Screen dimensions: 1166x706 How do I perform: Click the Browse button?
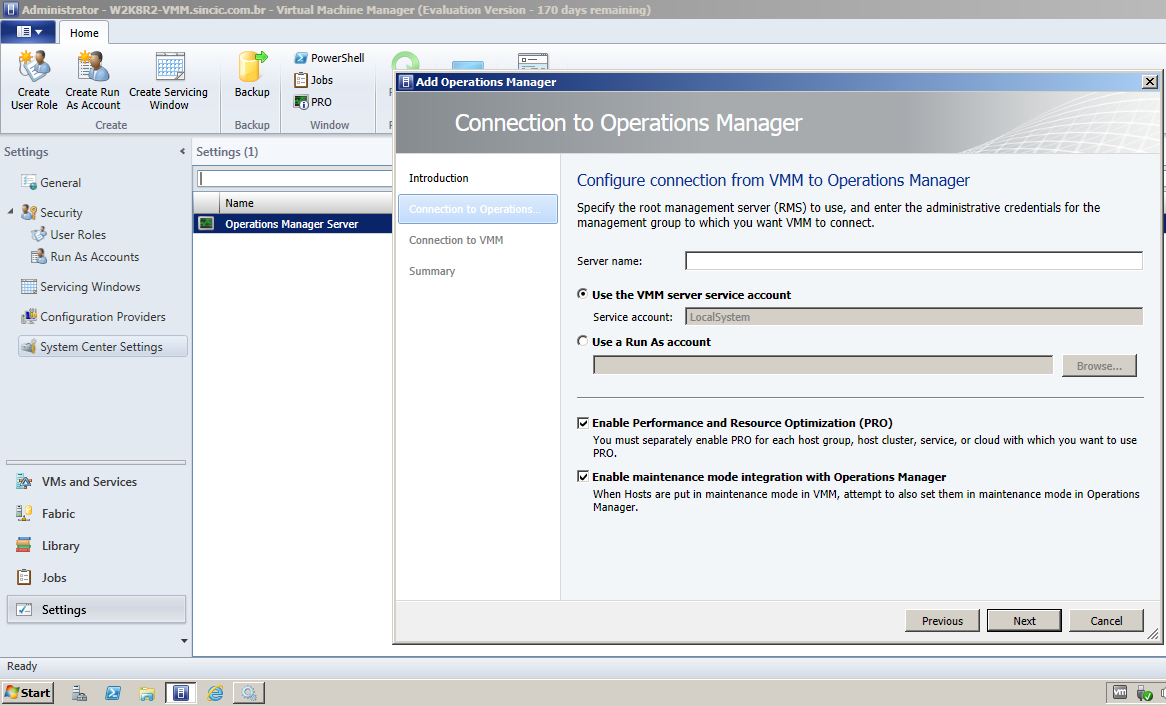pos(1099,366)
